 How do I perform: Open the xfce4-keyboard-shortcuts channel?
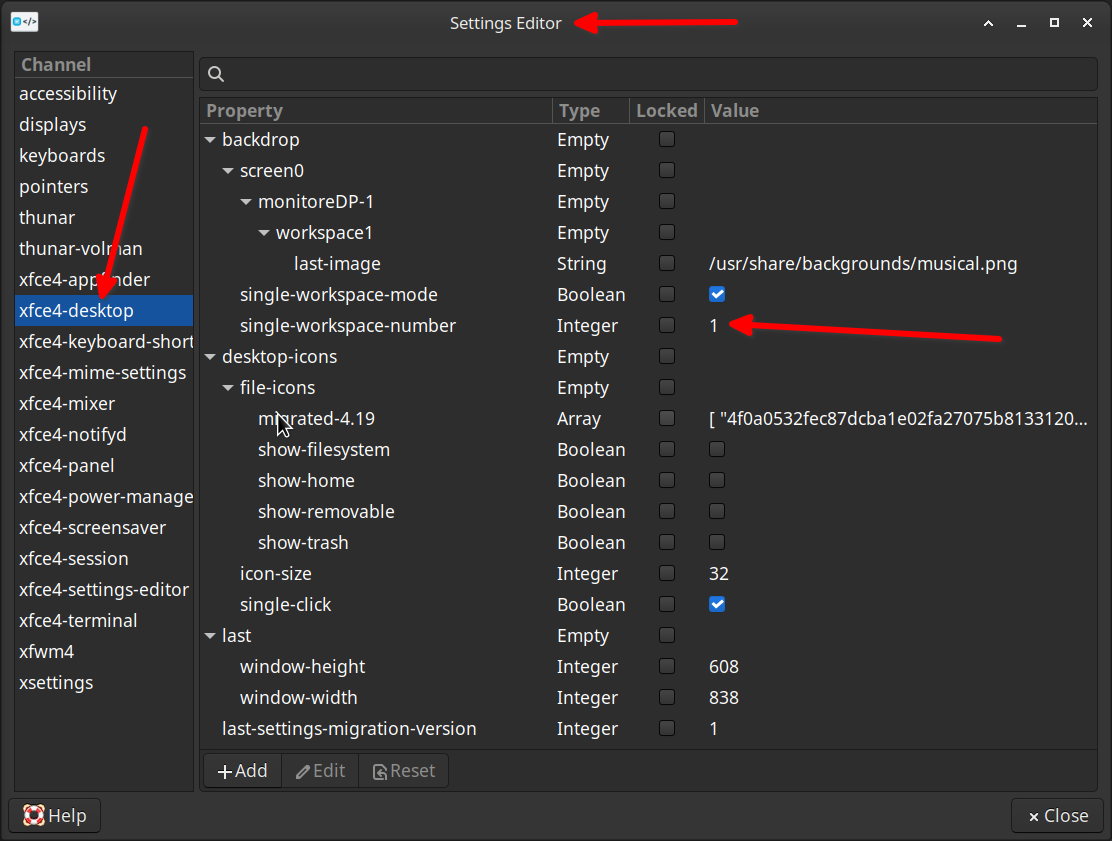104,342
